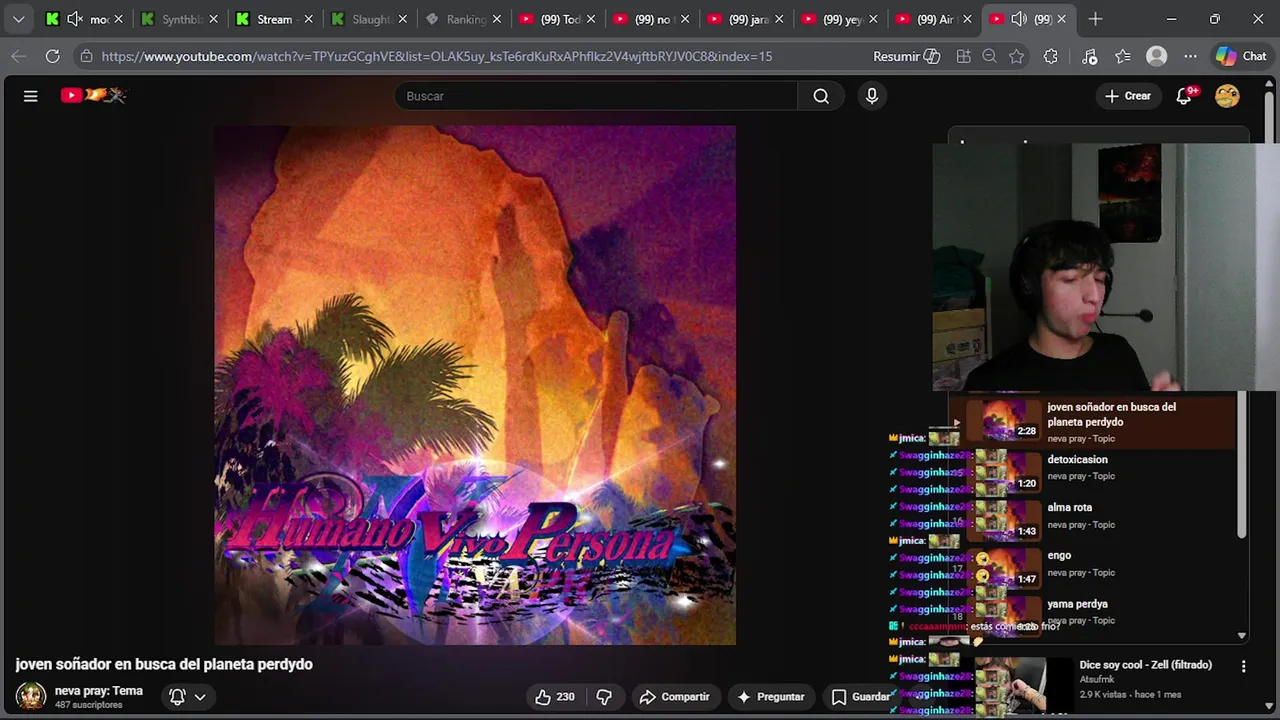Open the app install icon in address bar
1280x720 pixels.
[963, 56]
